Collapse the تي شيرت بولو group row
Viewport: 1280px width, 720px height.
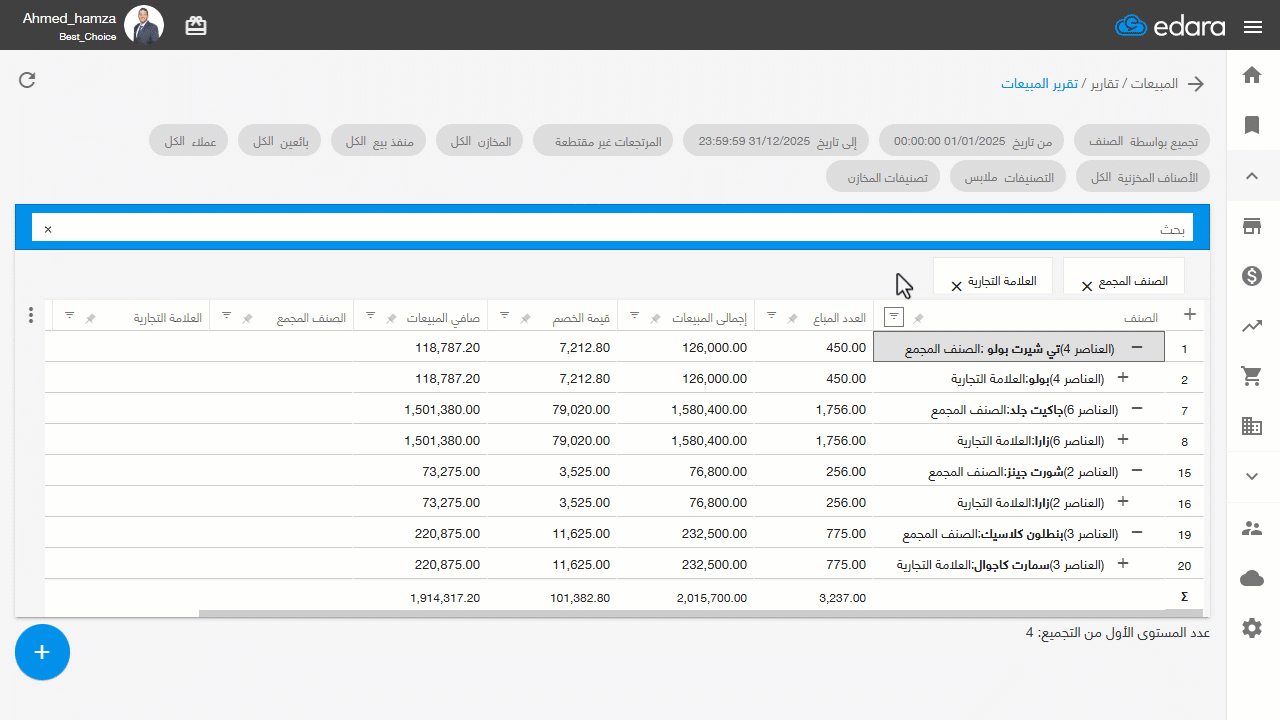pos(1137,347)
